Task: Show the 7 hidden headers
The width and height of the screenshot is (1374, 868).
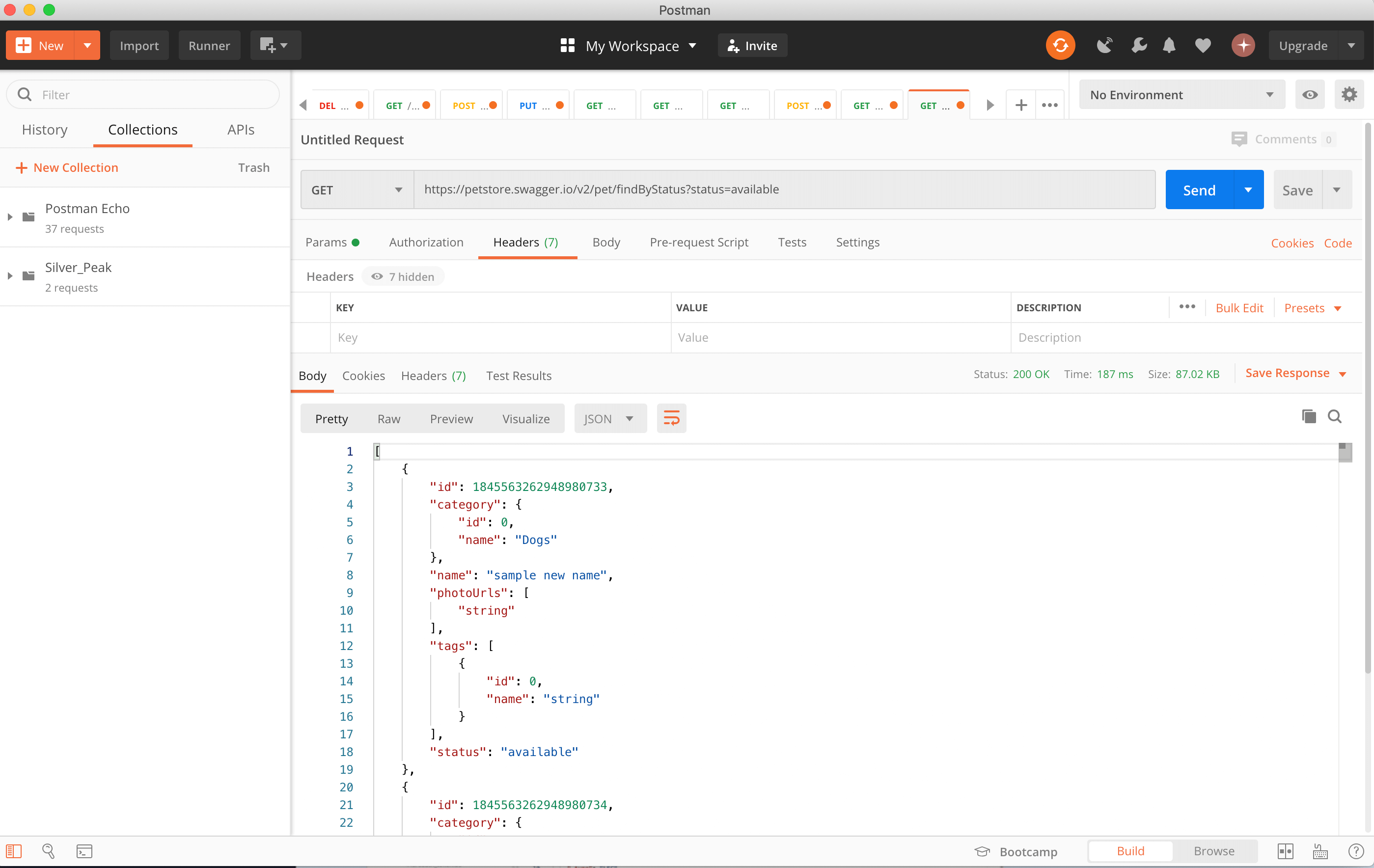Action: [x=404, y=276]
